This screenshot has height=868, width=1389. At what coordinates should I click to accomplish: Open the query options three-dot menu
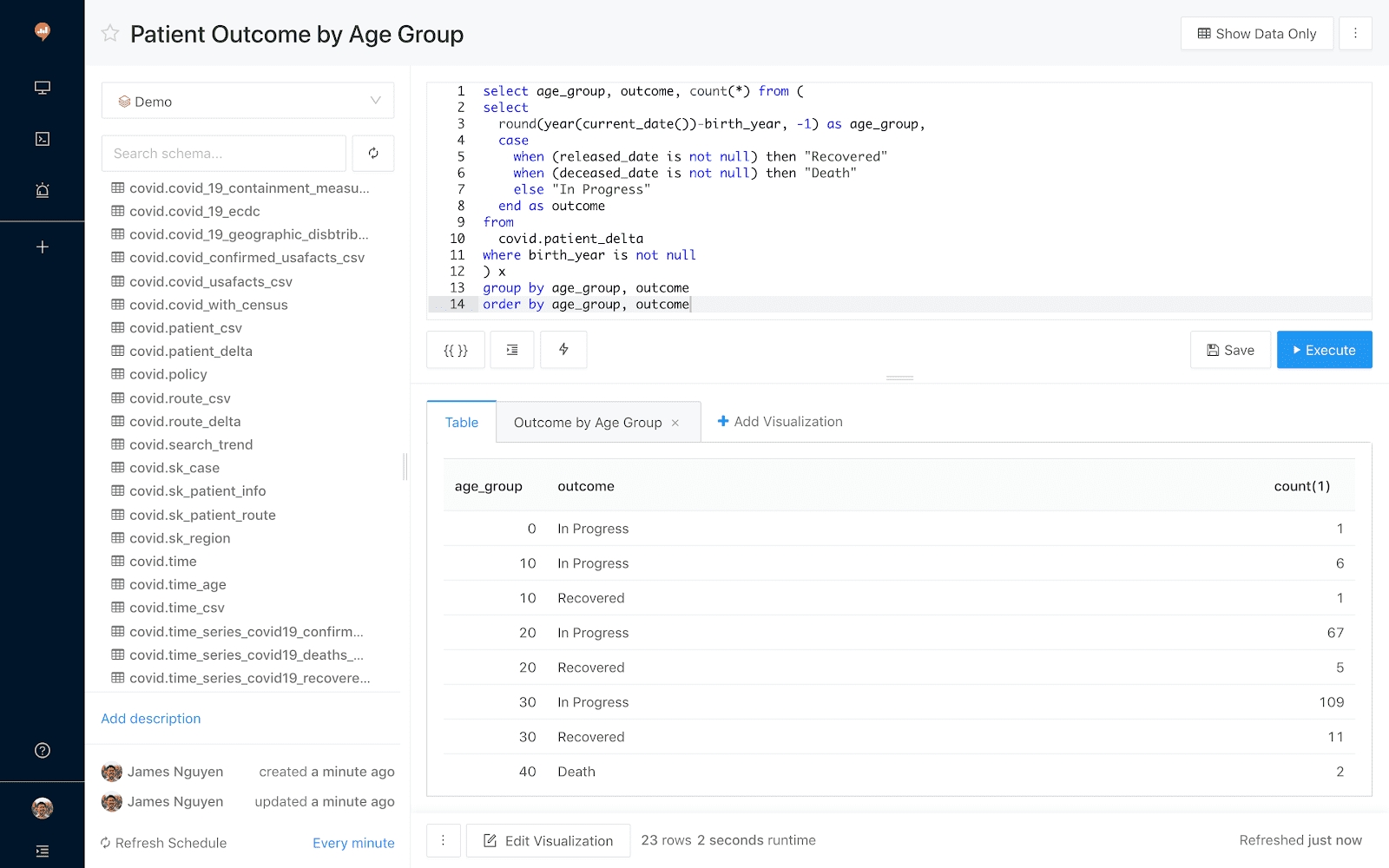pos(1355,34)
